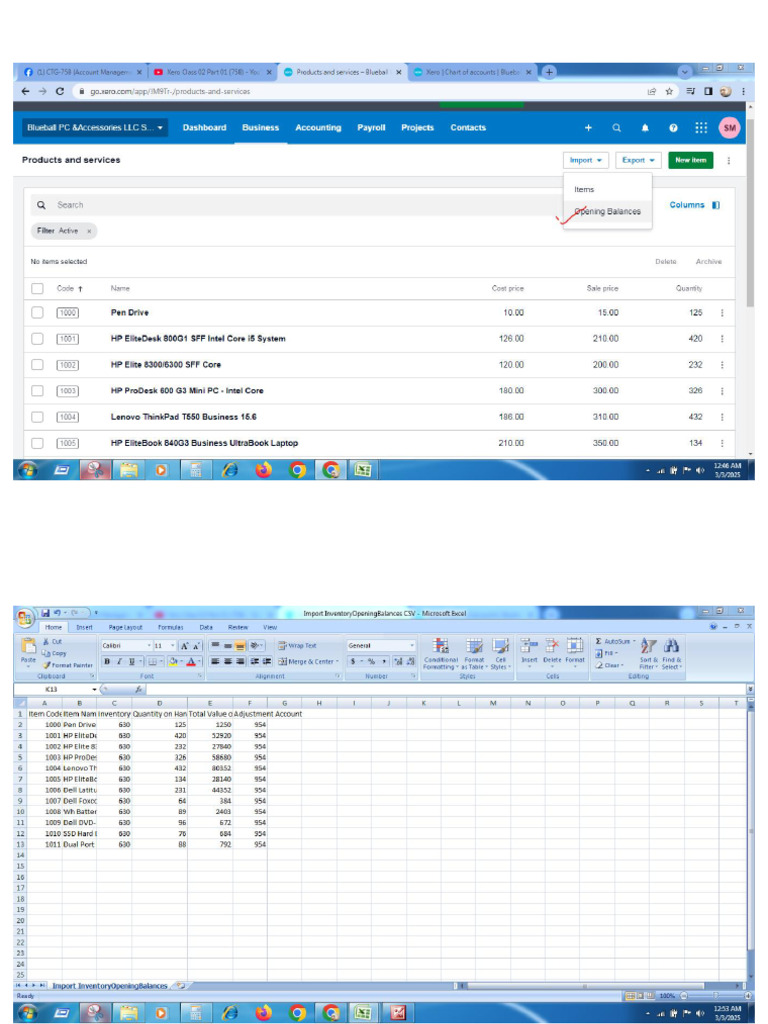The width and height of the screenshot is (768, 1024).
Task: Tick the checkbox for item 1005
Action: point(37,443)
